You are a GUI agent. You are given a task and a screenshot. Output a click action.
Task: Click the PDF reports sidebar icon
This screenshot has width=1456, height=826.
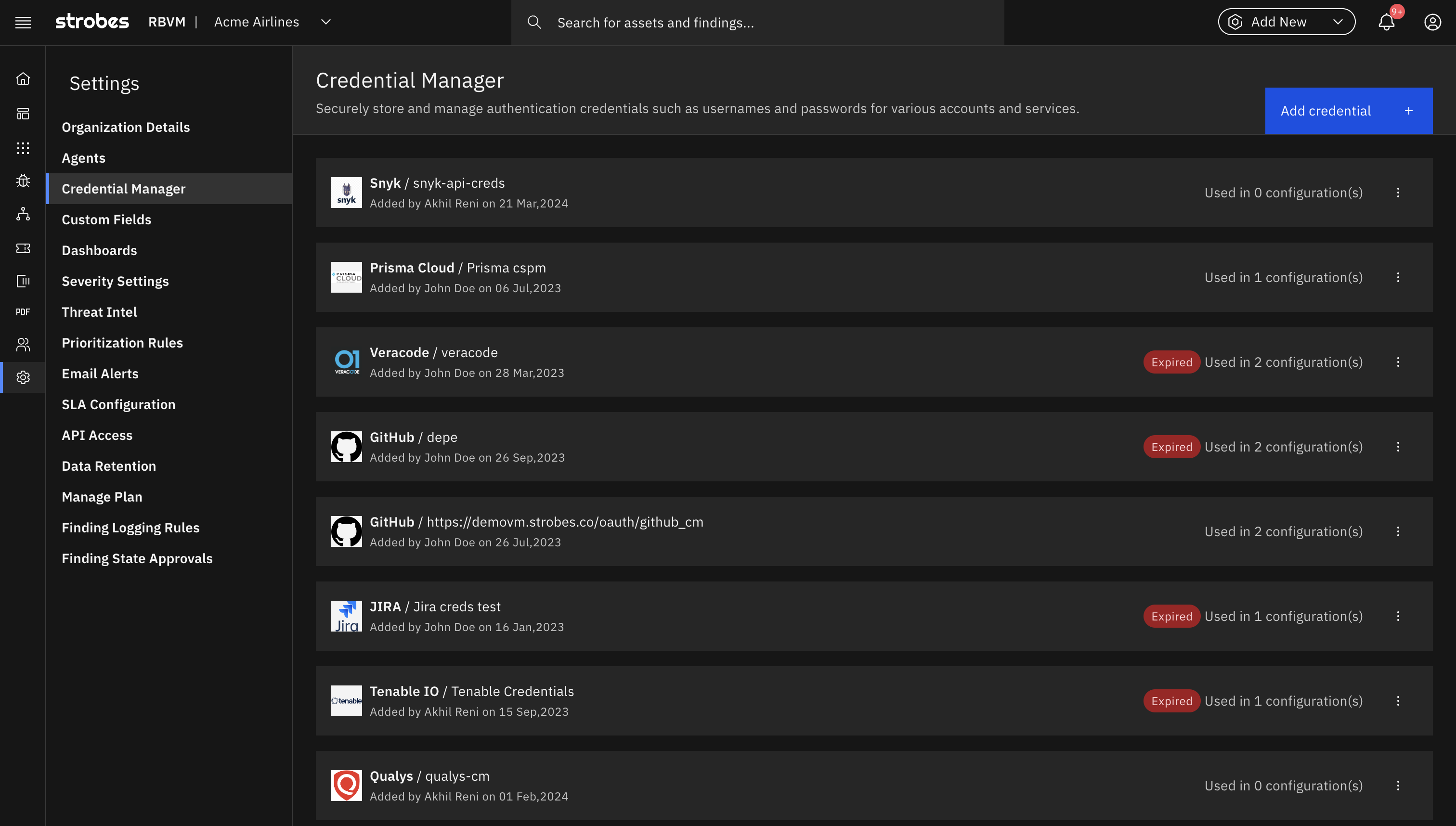pos(23,312)
